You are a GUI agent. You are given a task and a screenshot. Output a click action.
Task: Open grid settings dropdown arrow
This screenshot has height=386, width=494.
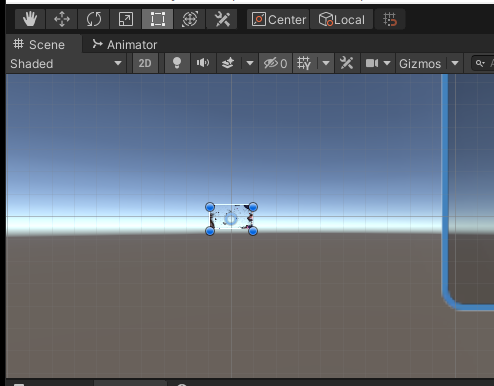[x=326, y=63]
